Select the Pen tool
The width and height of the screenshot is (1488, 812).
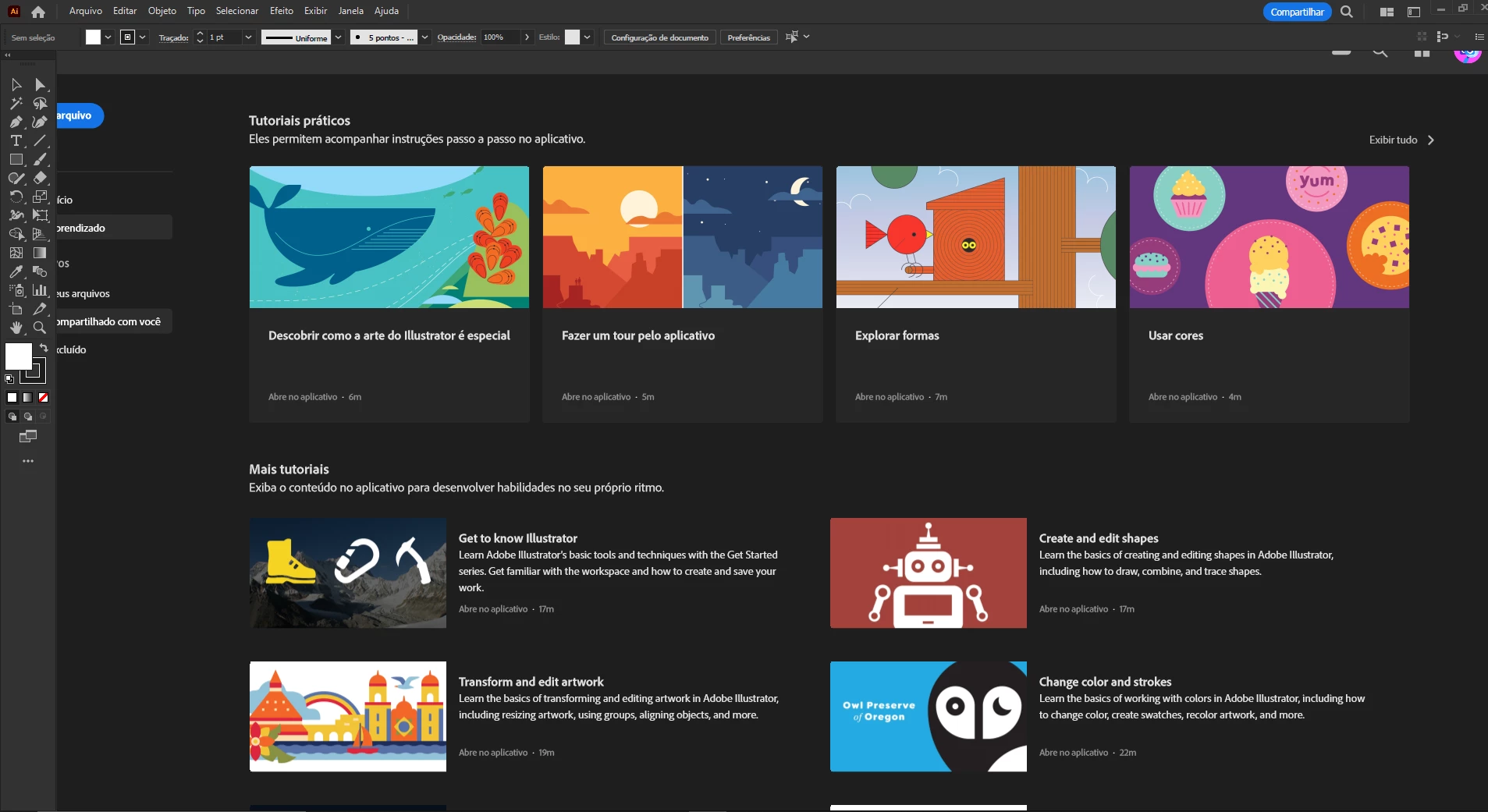point(16,122)
